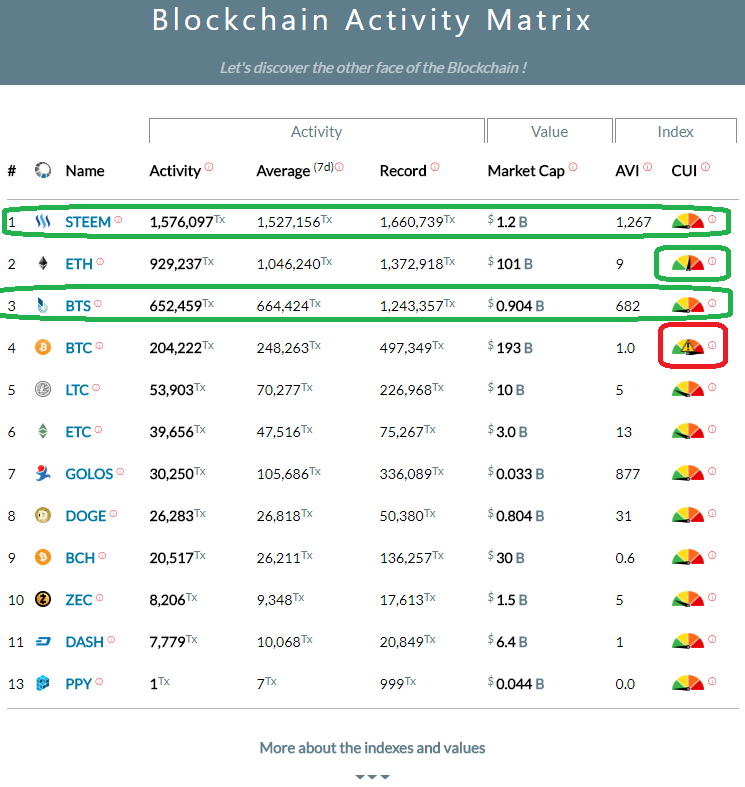745x787 pixels.
Task: Click the STEEM coin logo icon
Action: tap(43, 221)
